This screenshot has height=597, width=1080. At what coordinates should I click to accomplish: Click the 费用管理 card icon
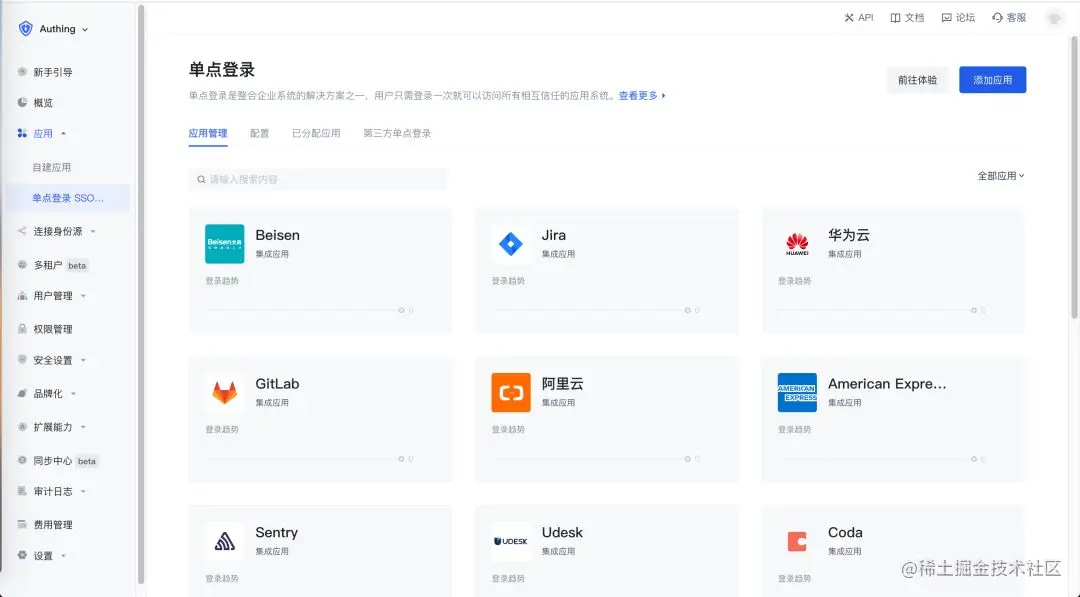pos(22,524)
